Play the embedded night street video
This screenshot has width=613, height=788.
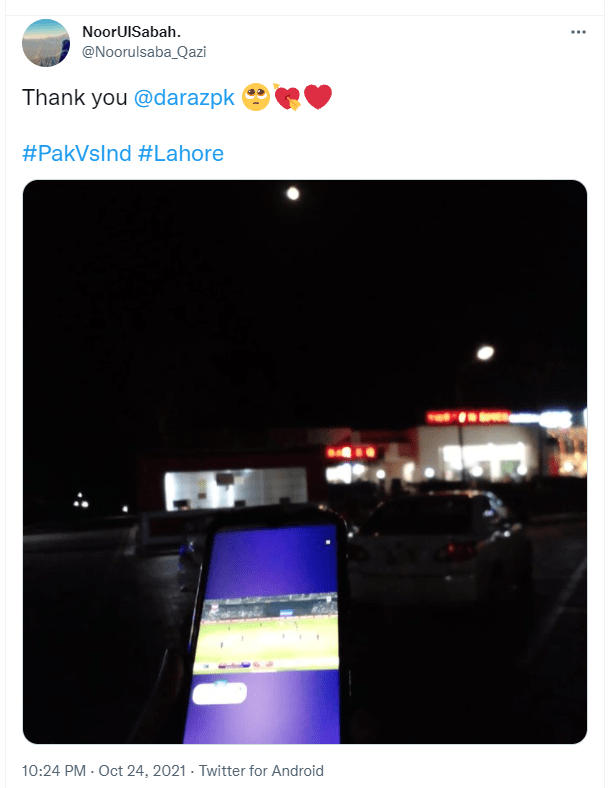click(x=305, y=462)
